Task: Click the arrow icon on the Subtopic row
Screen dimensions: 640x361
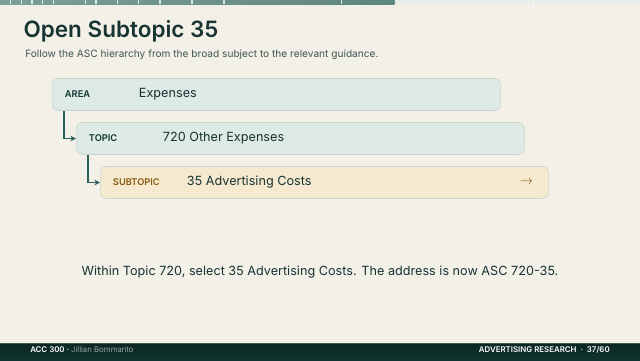Action: [x=527, y=181]
